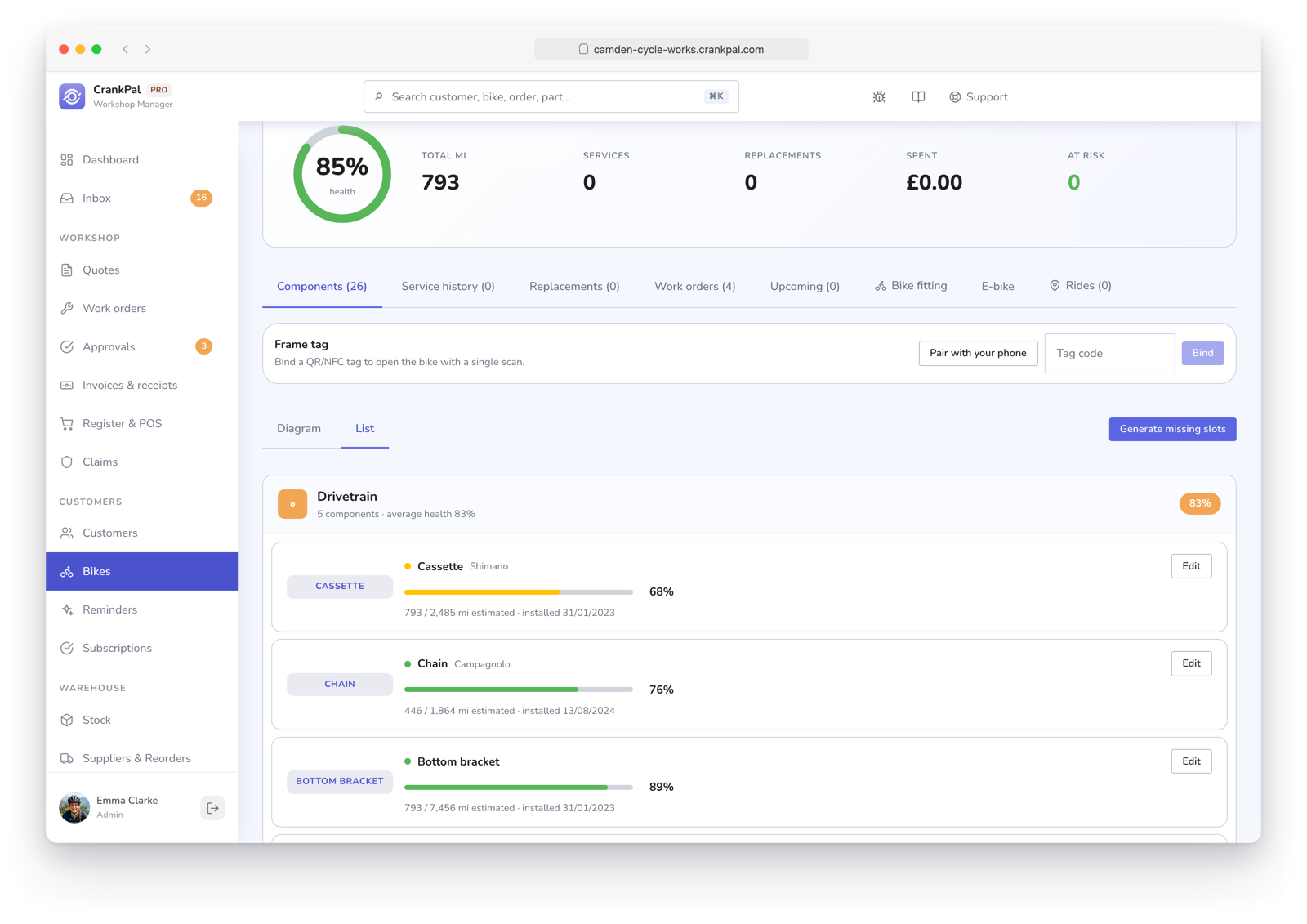Open Reminders page
Screen dimensions: 1307x924
[141, 609]
